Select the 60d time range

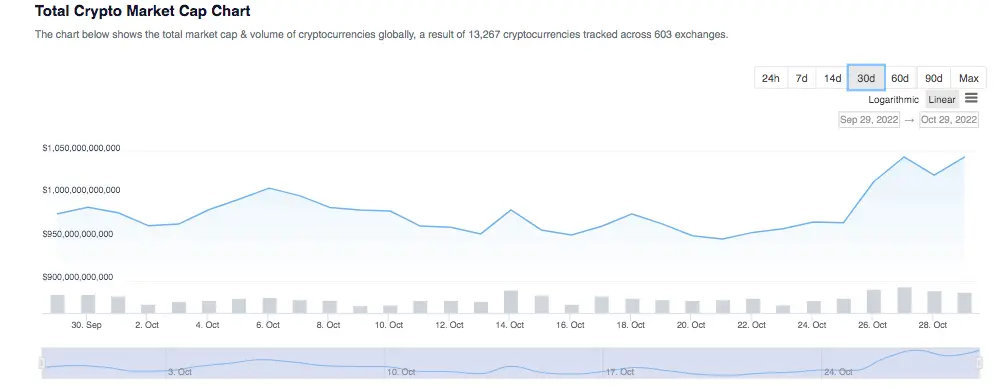[900, 78]
